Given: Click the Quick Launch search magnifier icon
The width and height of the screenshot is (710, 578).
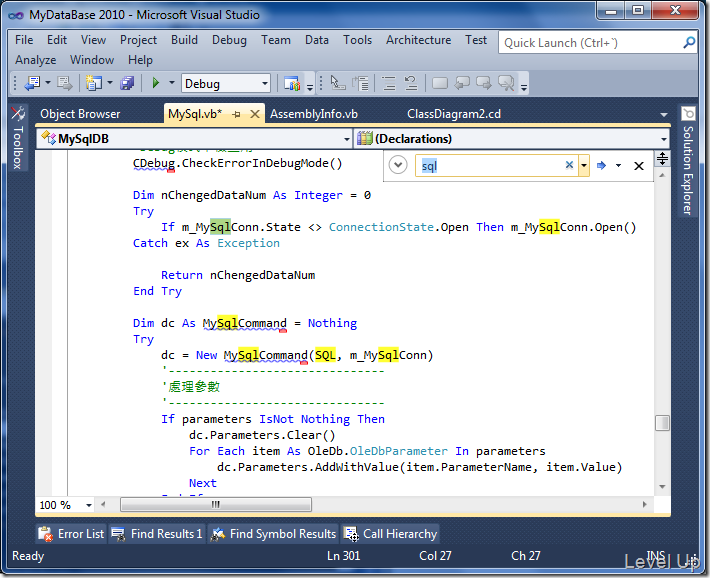Looking at the screenshot, I should tap(689, 43).
